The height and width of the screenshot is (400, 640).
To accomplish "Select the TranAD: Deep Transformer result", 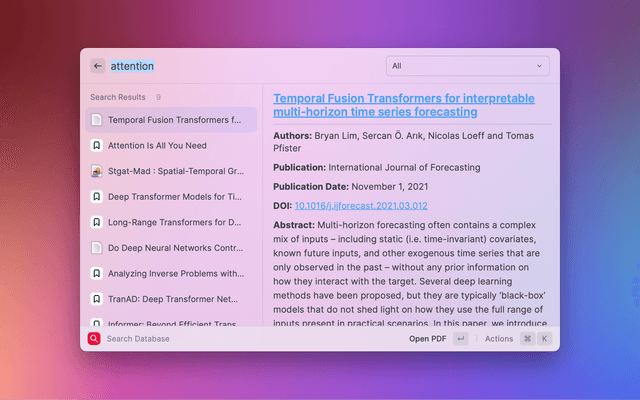I will pos(170,299).
